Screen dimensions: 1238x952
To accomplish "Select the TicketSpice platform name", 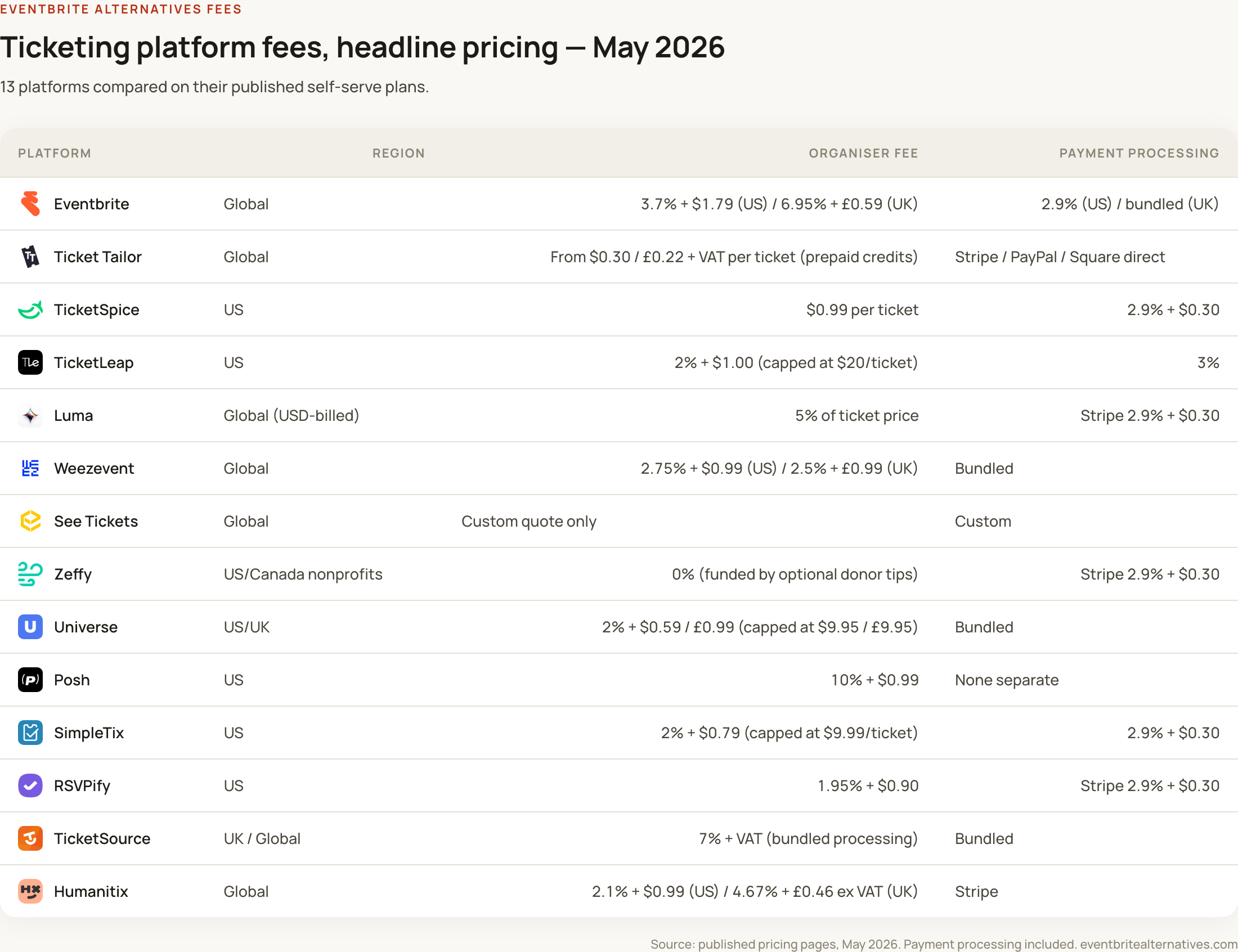I will coord(97,310).
